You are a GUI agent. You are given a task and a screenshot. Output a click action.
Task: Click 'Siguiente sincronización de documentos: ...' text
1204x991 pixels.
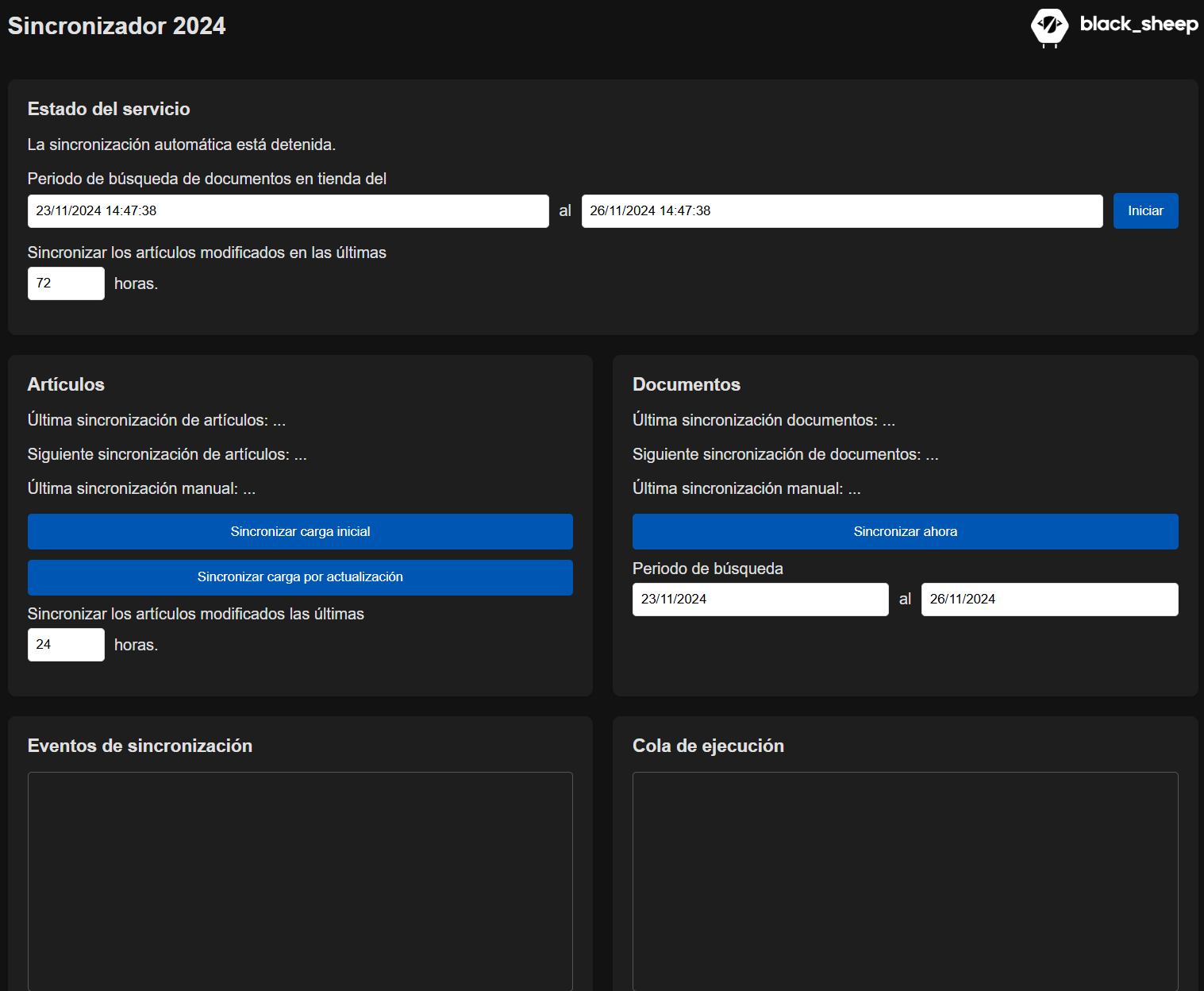[786, 454]
